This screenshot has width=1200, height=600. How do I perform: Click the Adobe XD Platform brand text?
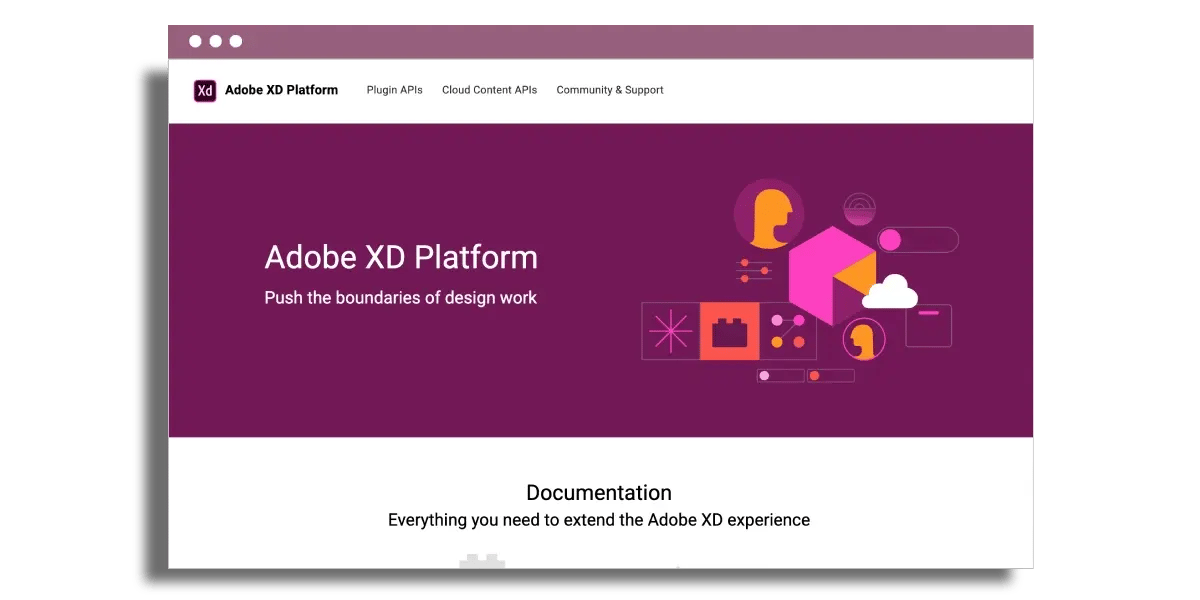[281, 90]
